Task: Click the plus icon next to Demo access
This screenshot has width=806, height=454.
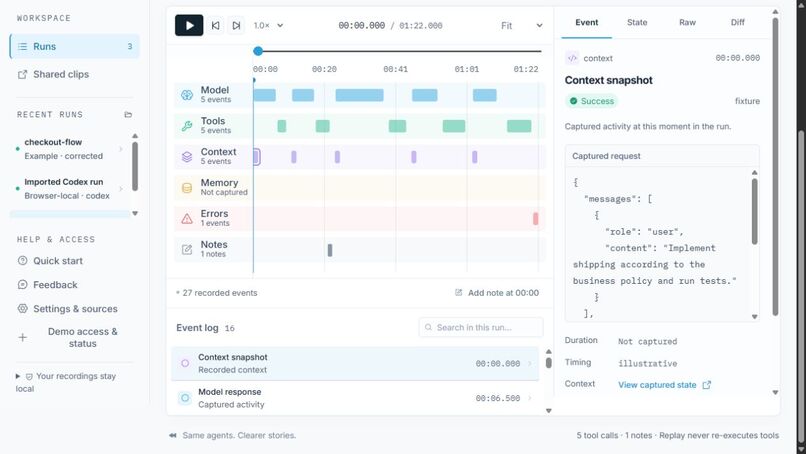Action: tap(23, 337)
